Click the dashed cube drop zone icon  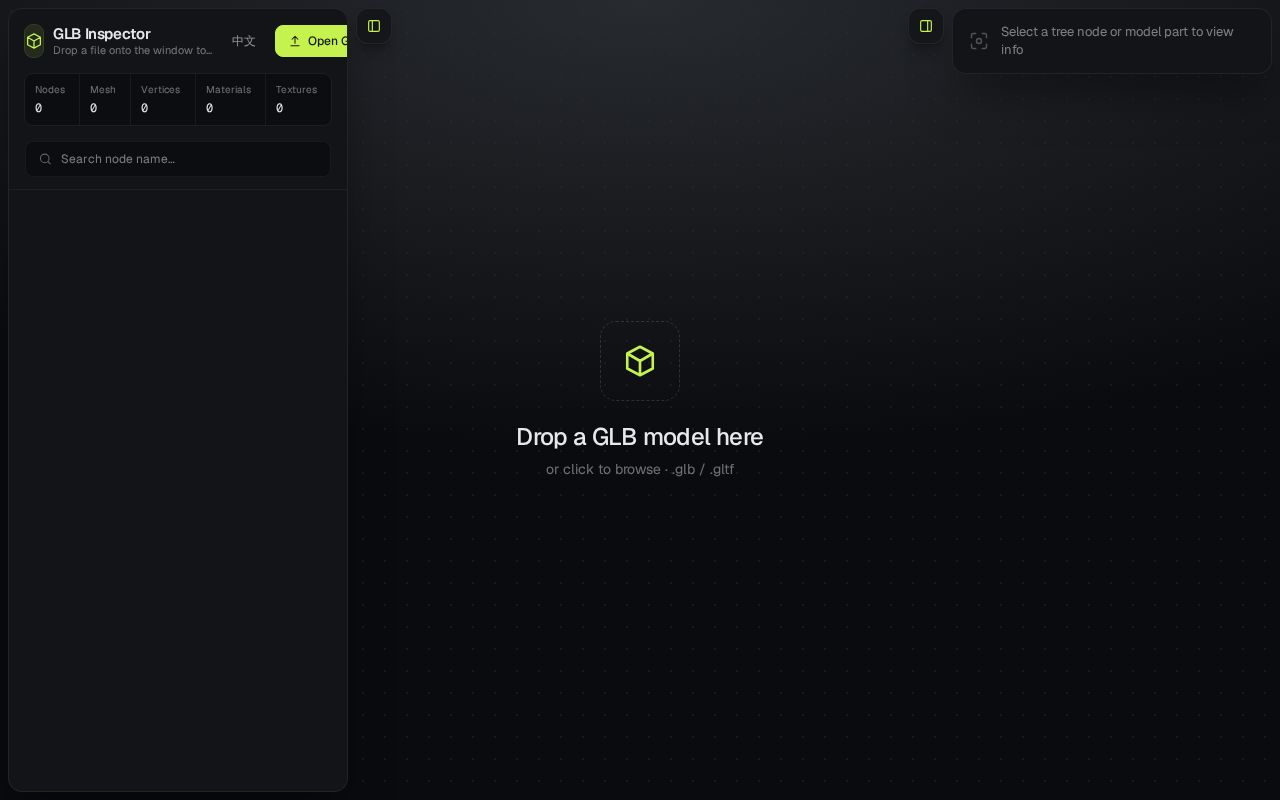640,361
